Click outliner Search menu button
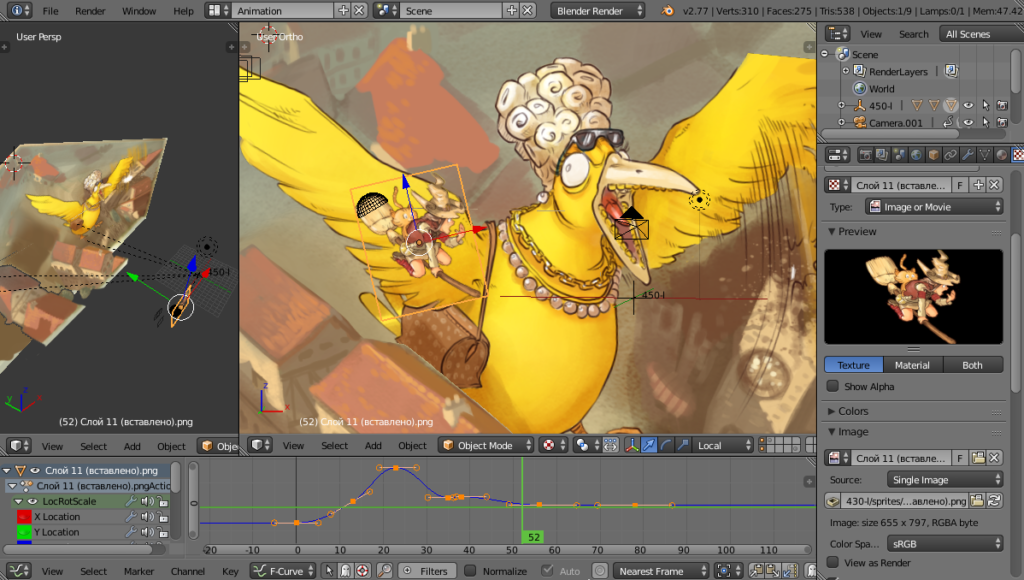The width and height of the screenshot is (1024, 580). [x=914, y=34]
